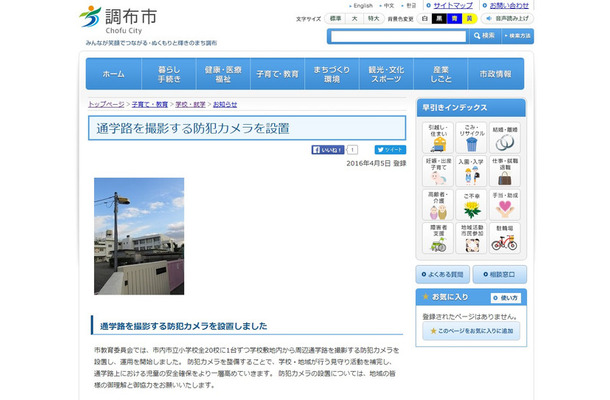
Task: Select the 結婚・離婚 rings icon
Action: pyautogui.click(x=505, y=138)
